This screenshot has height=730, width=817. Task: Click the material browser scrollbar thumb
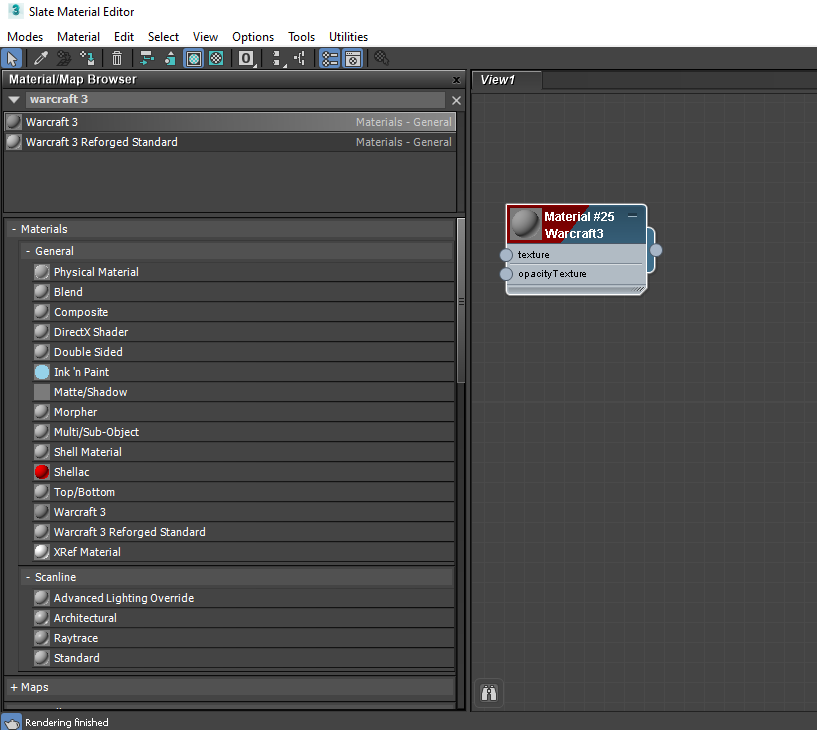[x=461, y=301]
